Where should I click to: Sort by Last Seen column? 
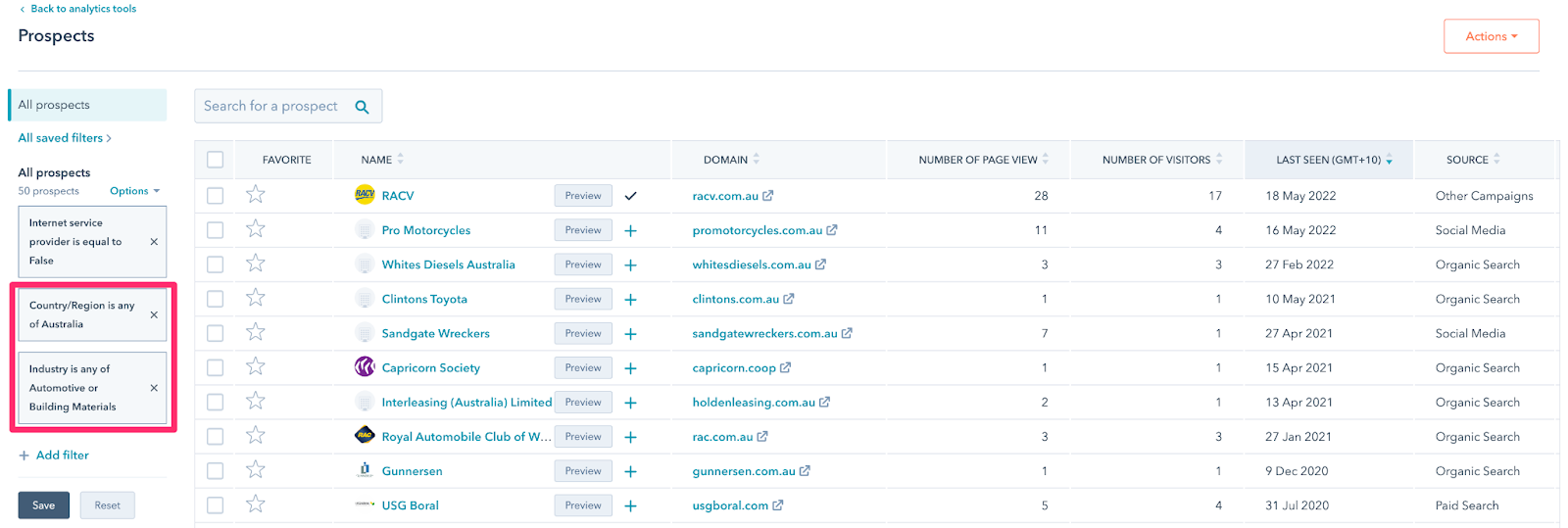click(1328, 160)
